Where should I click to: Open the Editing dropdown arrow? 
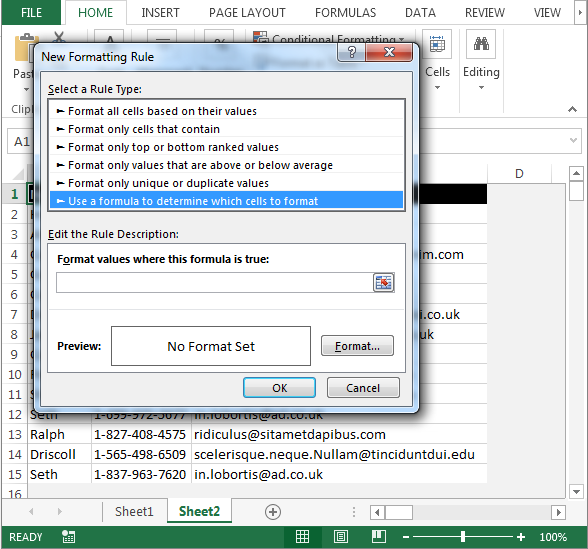coord(481,88)
